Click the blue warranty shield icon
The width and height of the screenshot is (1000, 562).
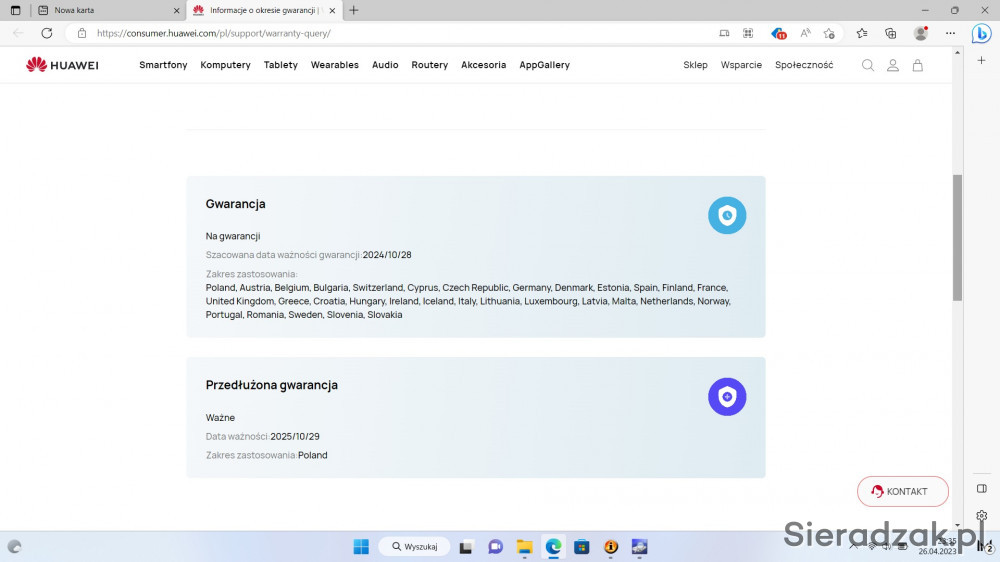(x=727, y=216)
